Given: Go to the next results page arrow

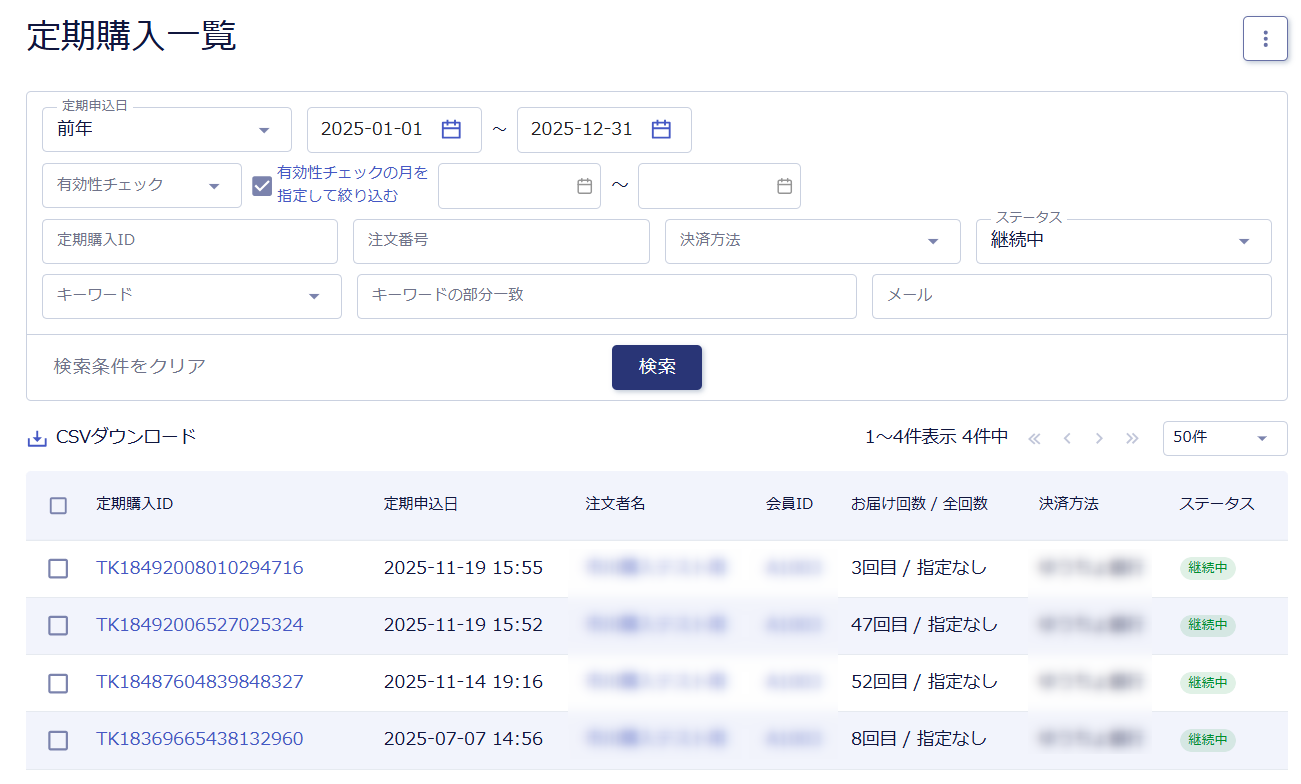Looking at the screenshot, I should (1099, 438).
